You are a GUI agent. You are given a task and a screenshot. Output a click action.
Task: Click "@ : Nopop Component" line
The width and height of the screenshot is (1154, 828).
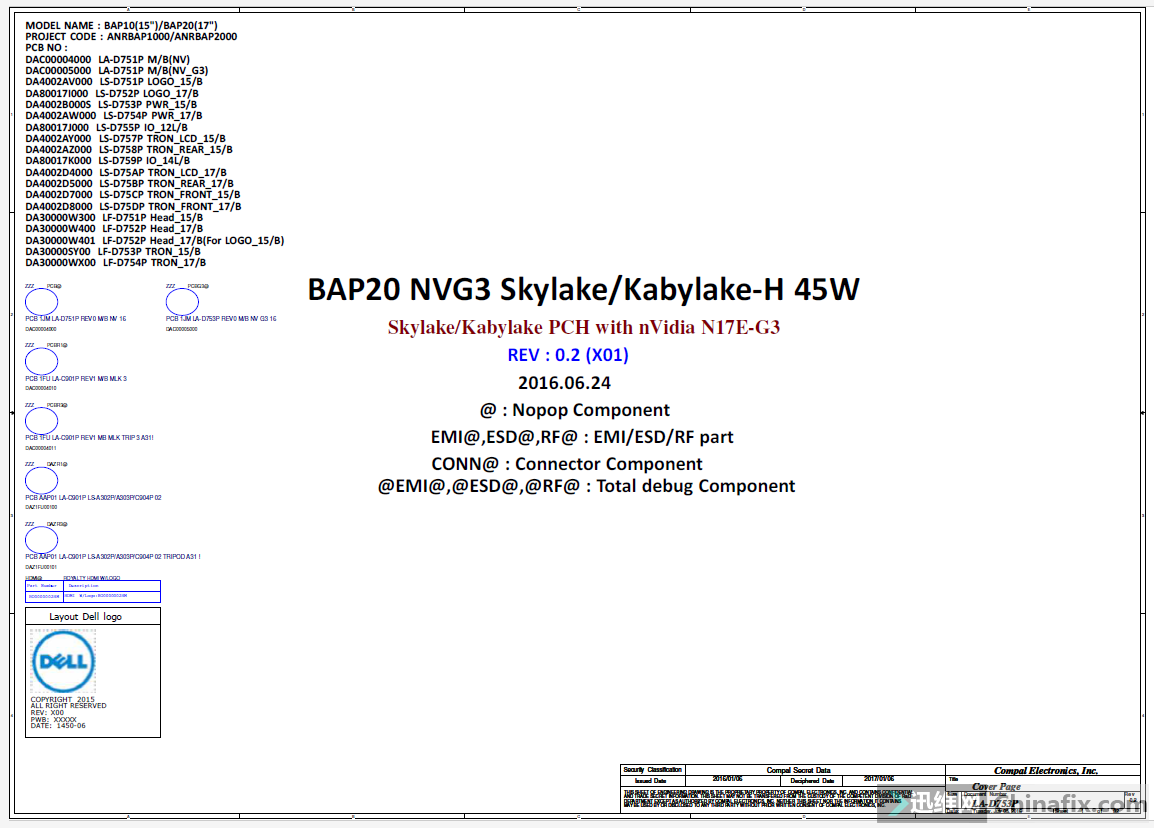point(574,410)
